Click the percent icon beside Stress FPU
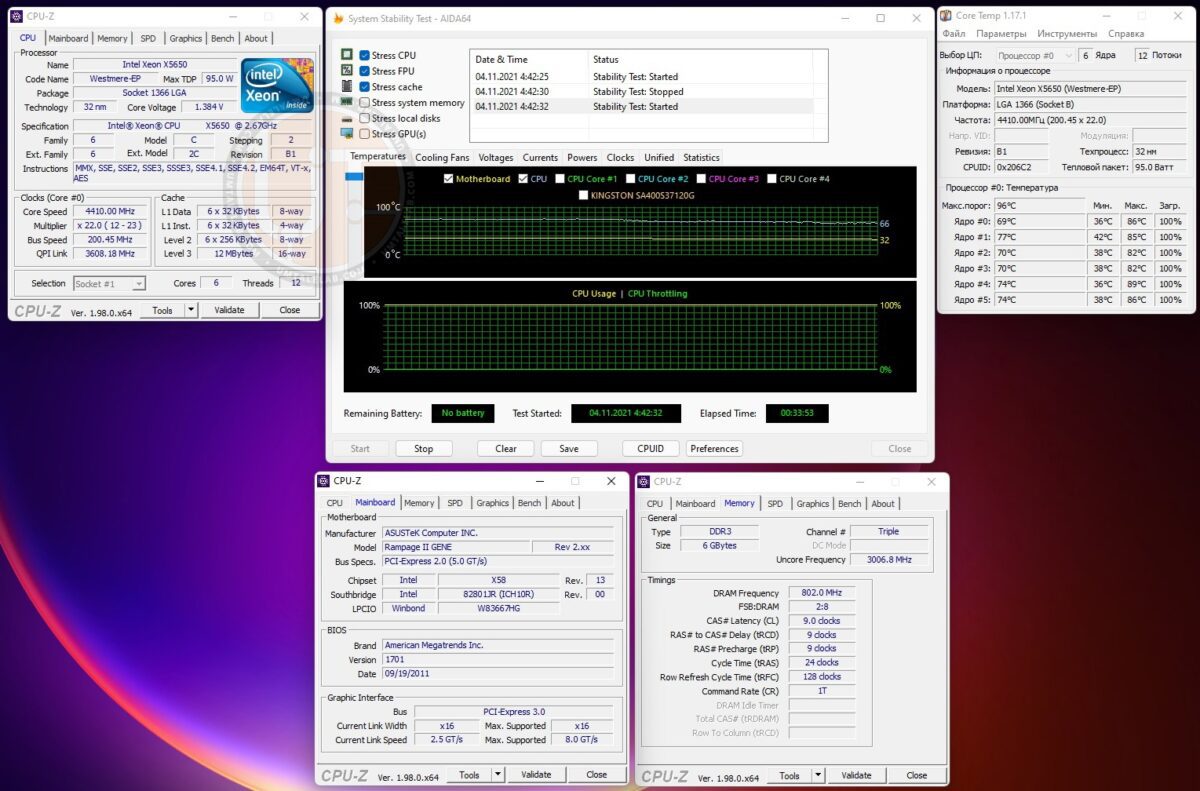Viewport: 1200px width, 791px height. [347, 71]
